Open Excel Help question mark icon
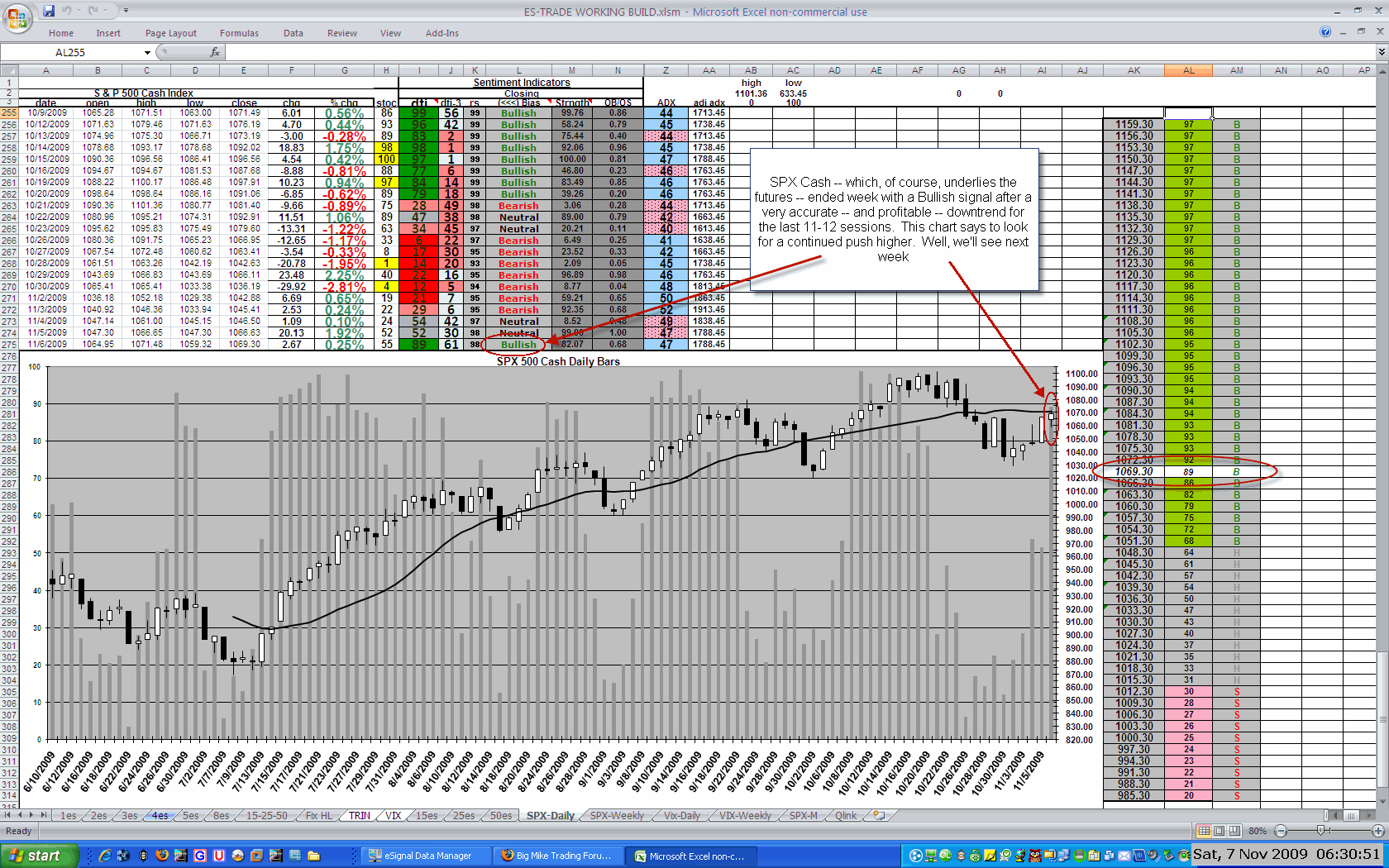1389x868 pixels. click(x=1325, y=31)
